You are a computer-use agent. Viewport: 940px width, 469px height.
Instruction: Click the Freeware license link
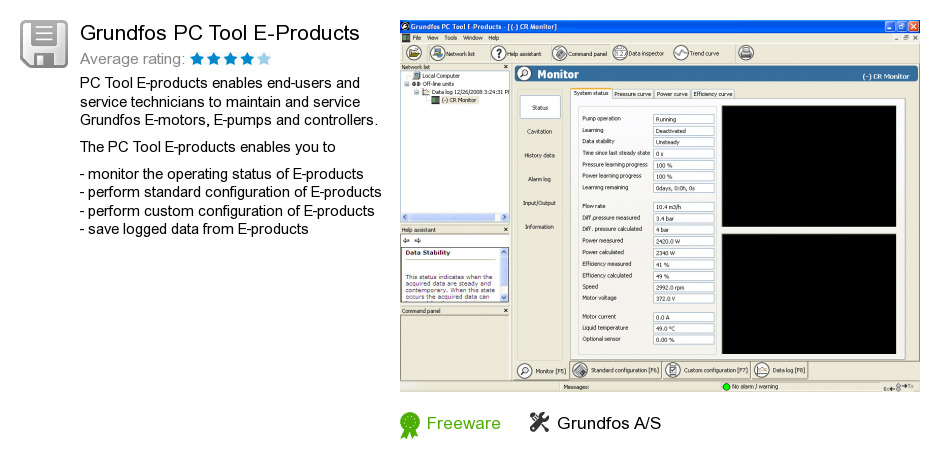tap(463, 423)
